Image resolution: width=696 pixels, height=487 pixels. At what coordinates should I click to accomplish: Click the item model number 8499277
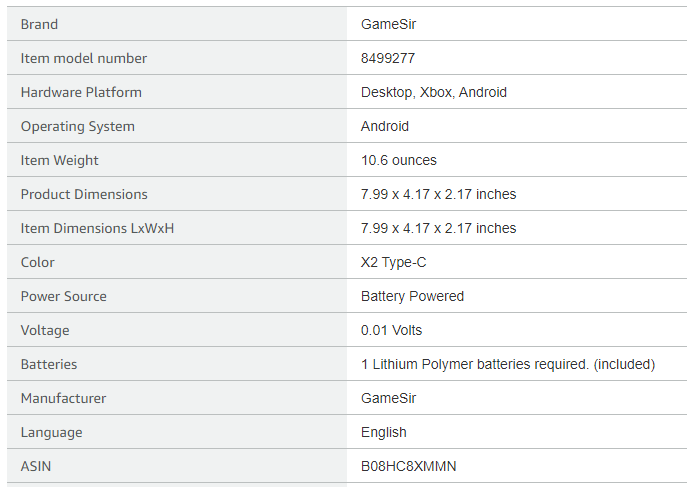(x=388, y=58)
